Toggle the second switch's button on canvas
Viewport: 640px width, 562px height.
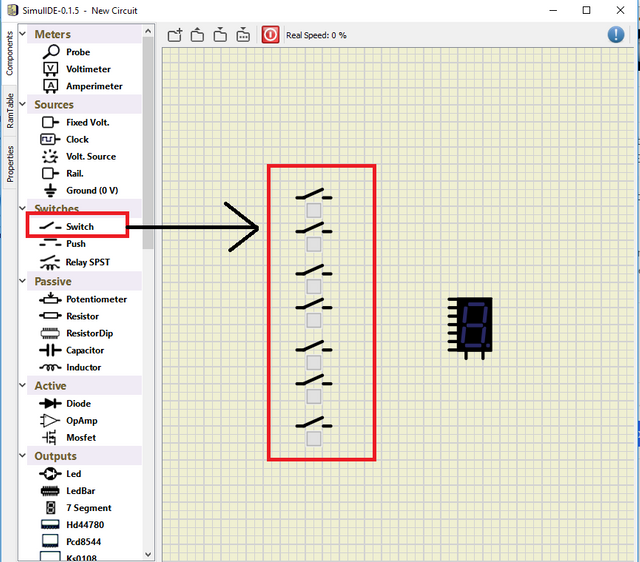click(x=314, y=244)
